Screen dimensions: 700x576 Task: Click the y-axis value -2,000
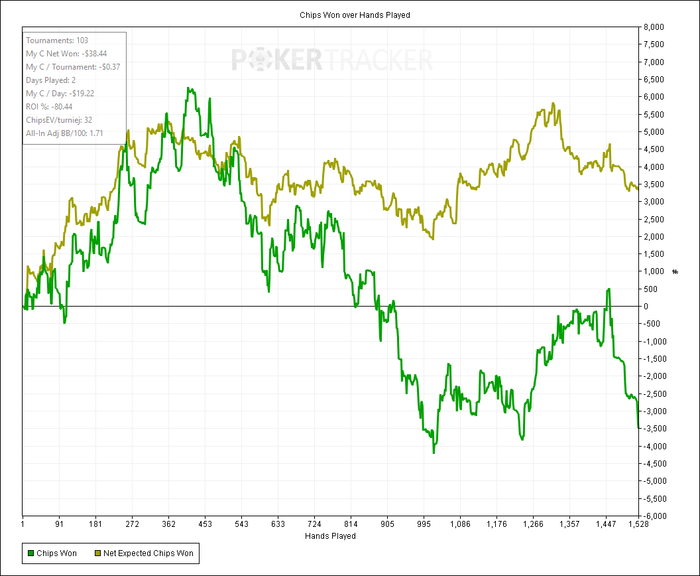[655, 376]
